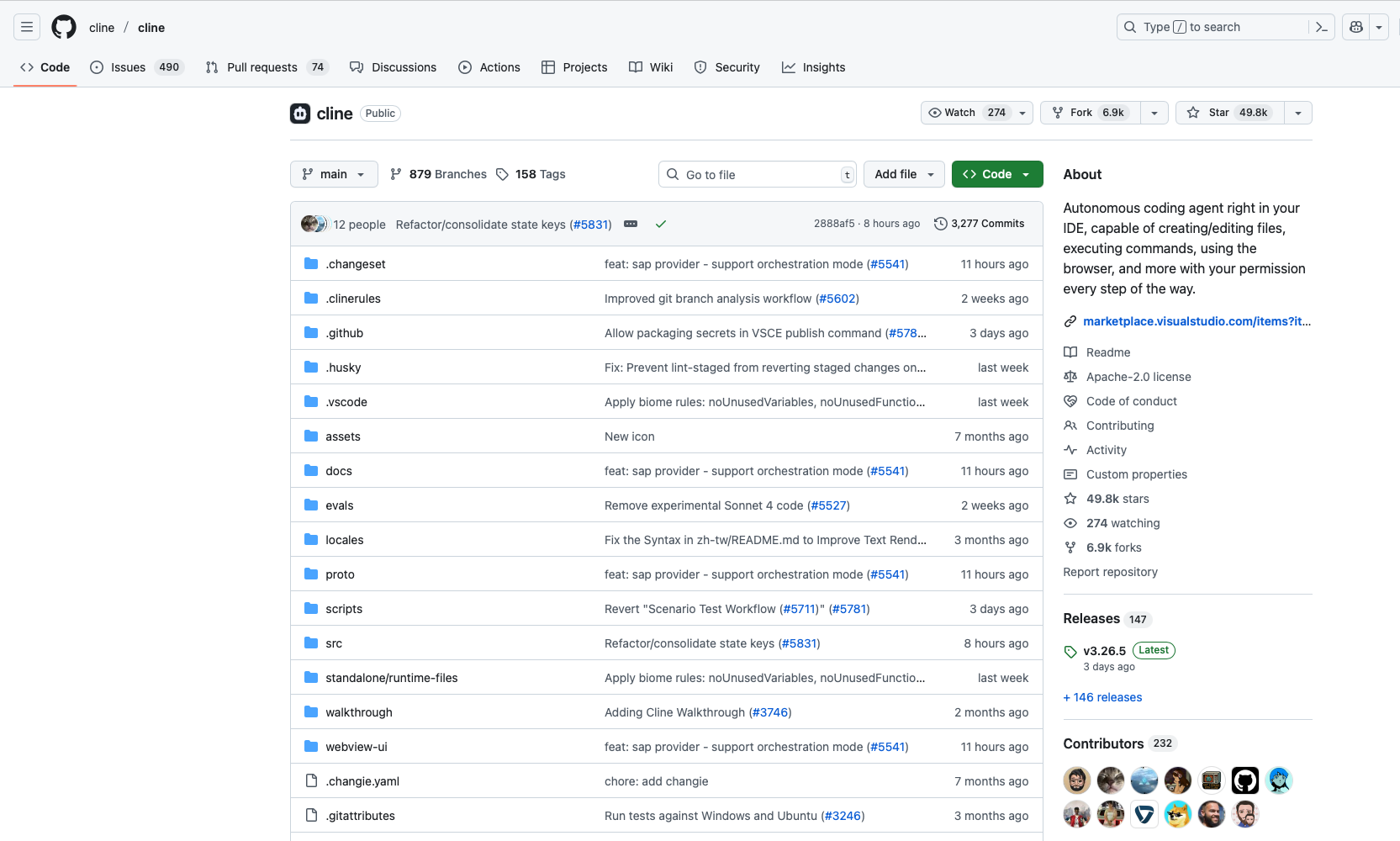Open the first contributor avatar

click(1077, 780)
